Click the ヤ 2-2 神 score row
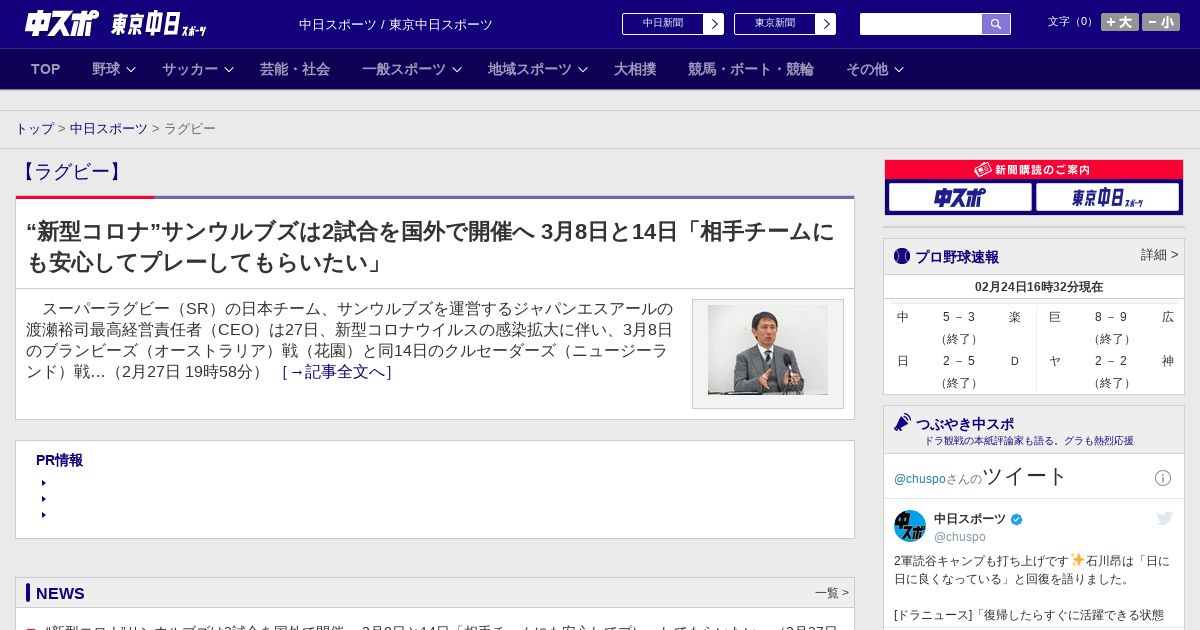Viewport: 1200px width, 630px height. pyautogui.click(x=1111, y=371)
